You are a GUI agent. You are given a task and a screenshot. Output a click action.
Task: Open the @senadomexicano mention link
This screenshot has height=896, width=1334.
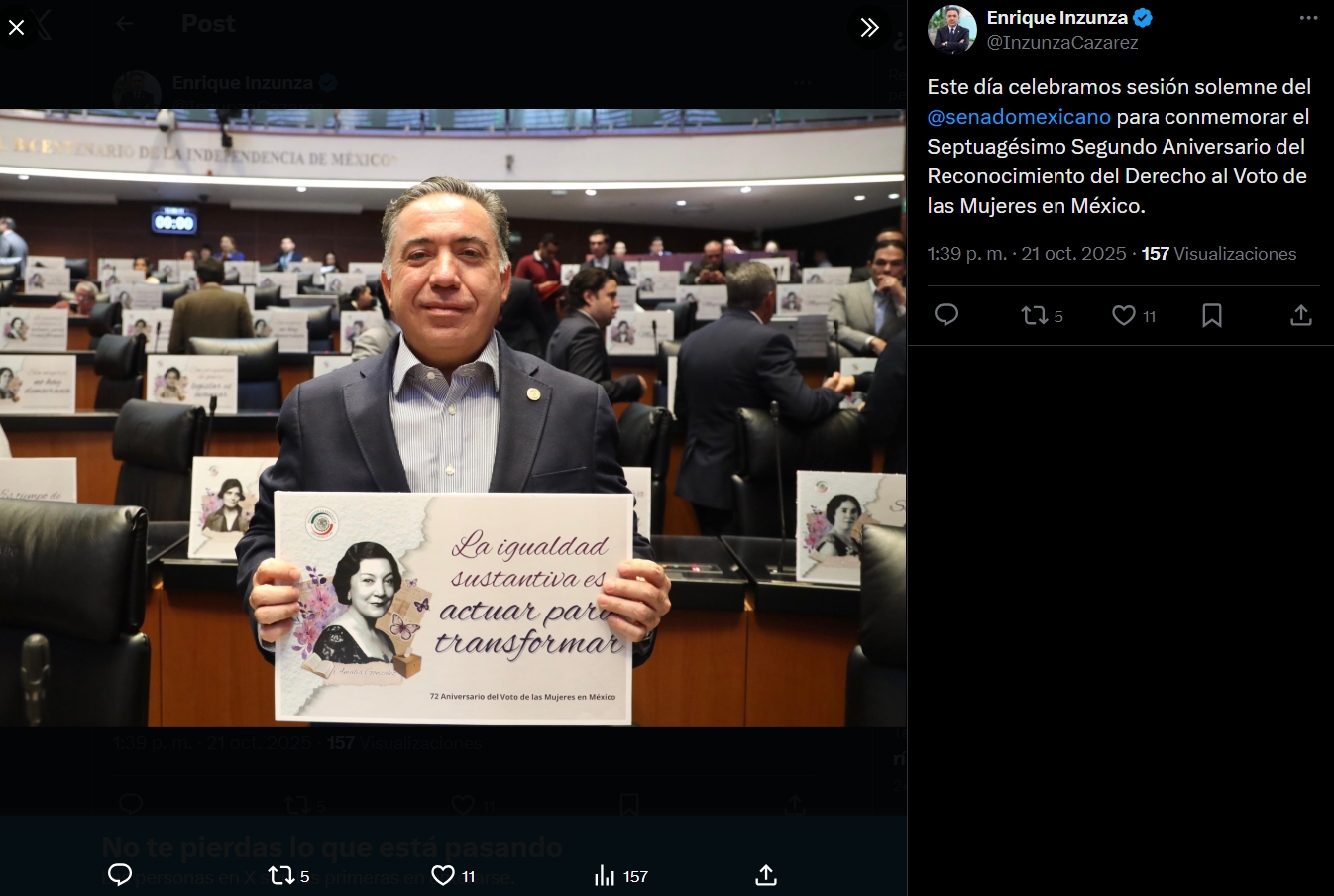[1019, 117]
